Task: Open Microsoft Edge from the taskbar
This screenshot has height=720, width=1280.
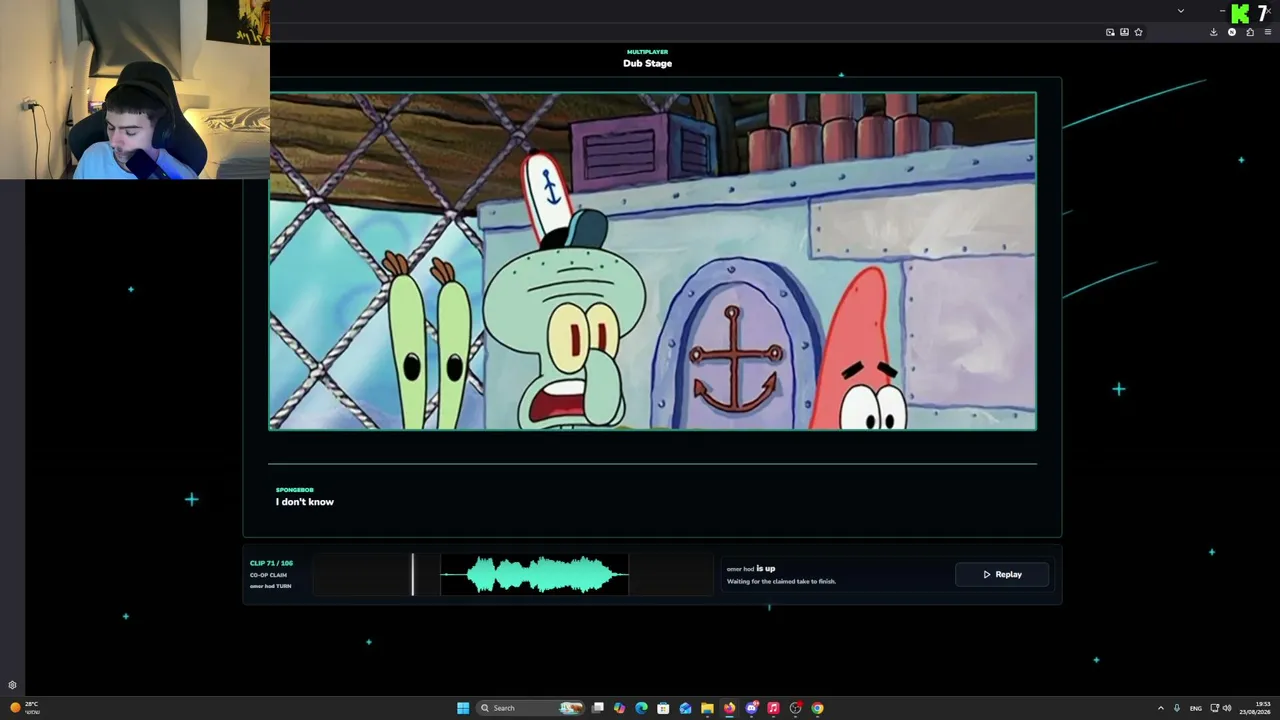Action: pos(641,708)
